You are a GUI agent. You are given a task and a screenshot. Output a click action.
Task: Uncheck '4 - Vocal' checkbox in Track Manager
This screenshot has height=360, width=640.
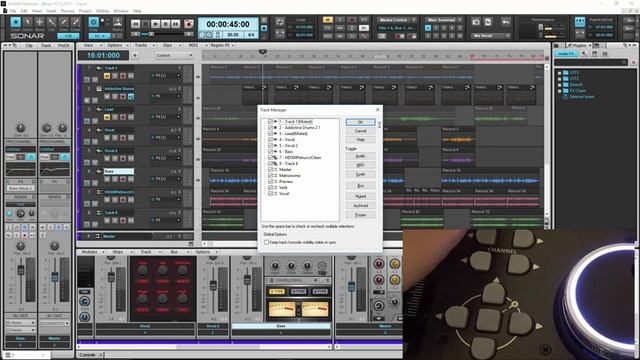[x=270, y=140]
